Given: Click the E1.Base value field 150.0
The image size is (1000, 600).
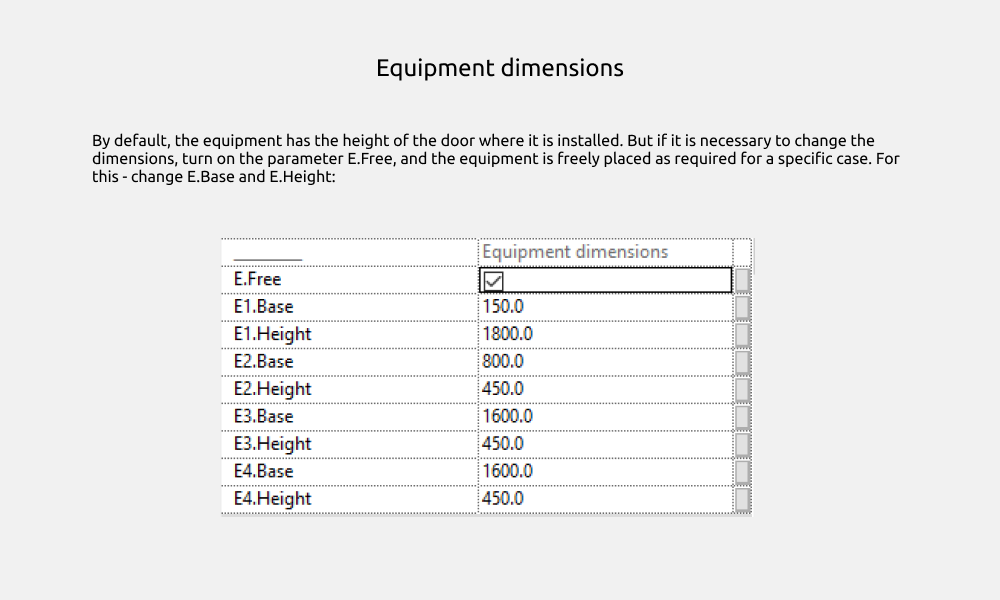Looking at the screenshot, I should [605, 307].
